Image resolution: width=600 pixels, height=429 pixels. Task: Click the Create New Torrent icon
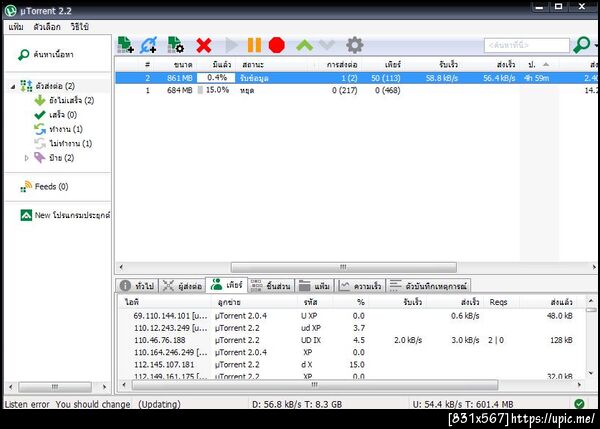(176, 45)
